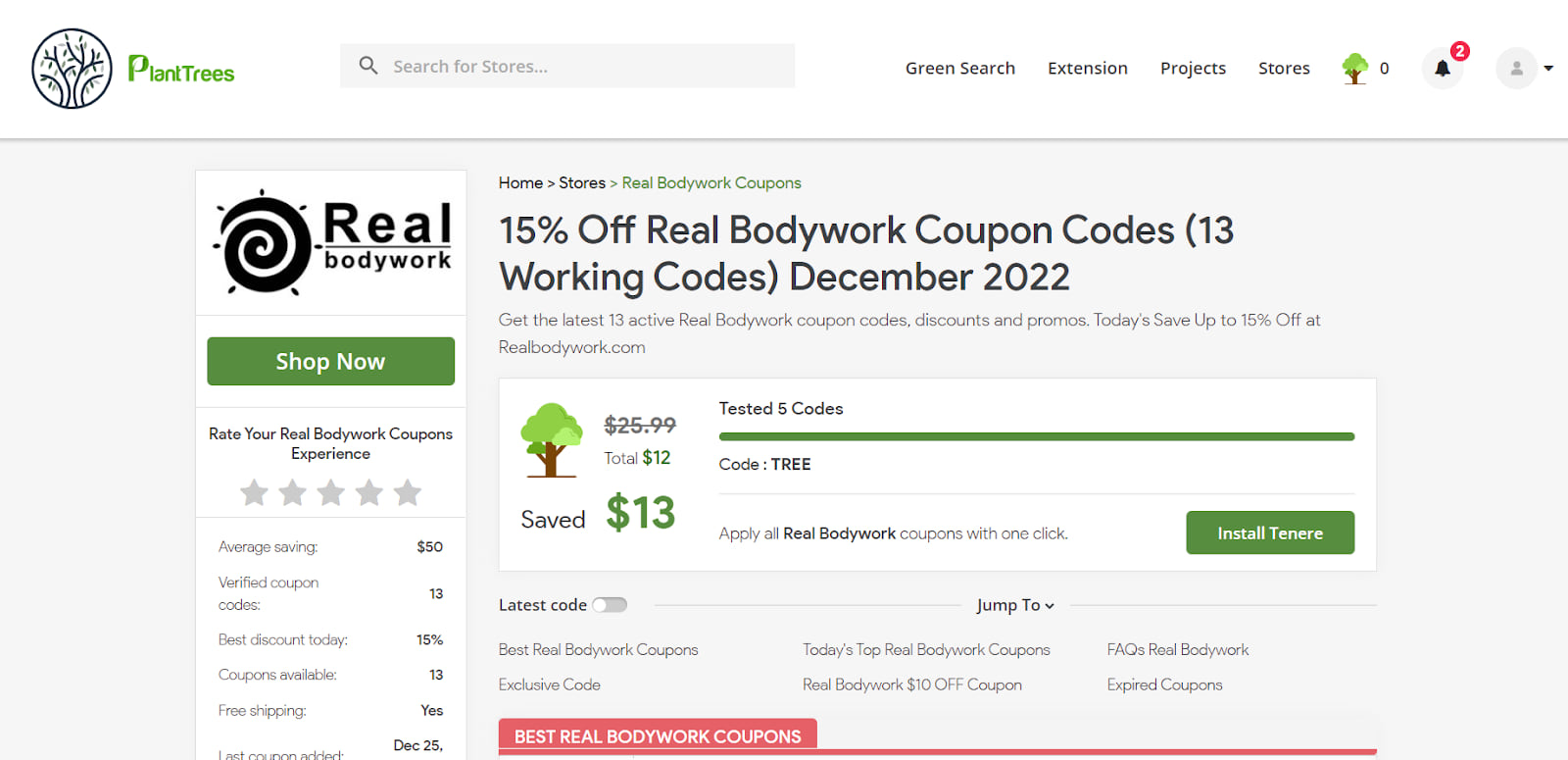Rate five stars for Real Bodywork
This screenshot has width=1568, height=760.
point(408,492)
